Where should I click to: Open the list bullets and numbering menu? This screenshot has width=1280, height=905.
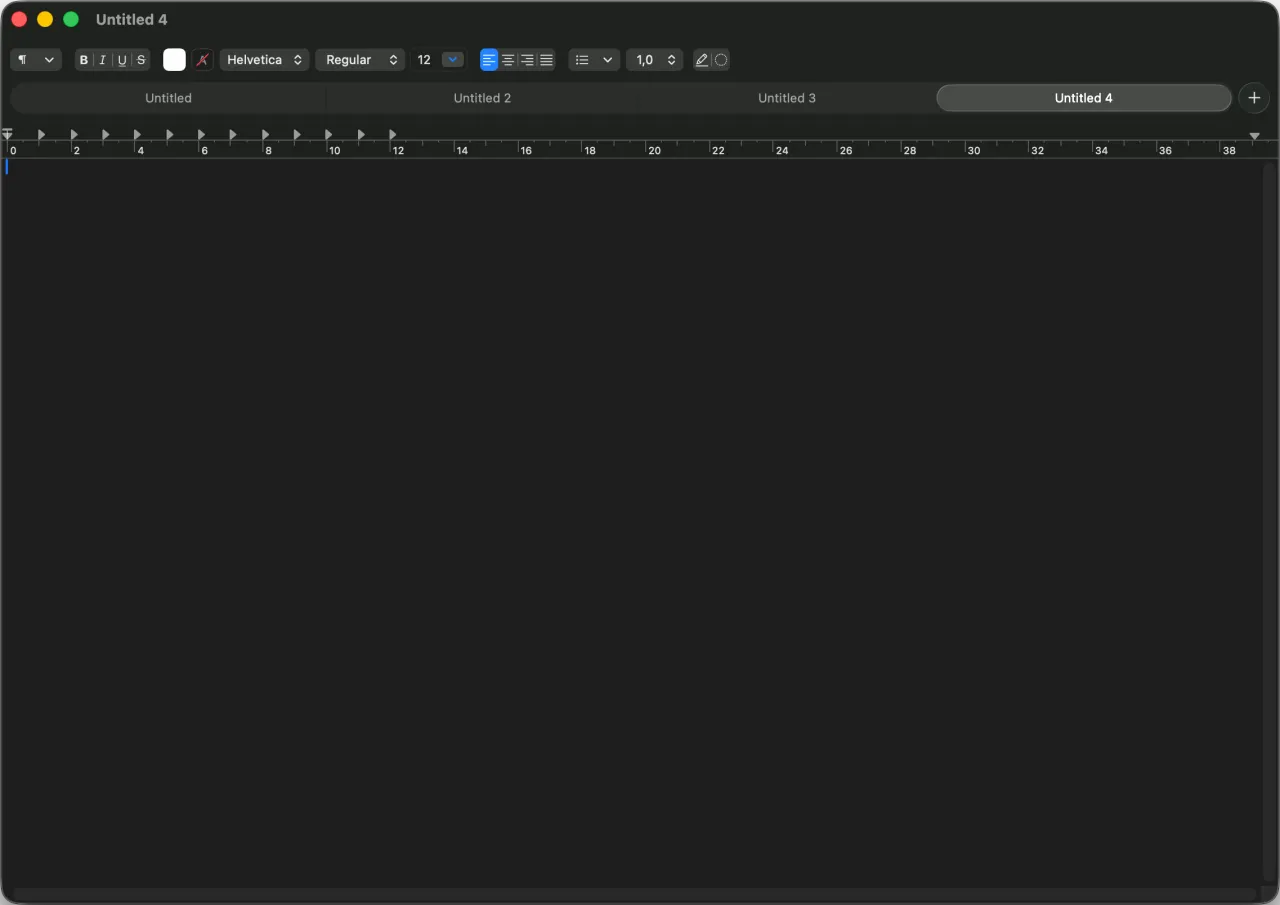(594, 60)
